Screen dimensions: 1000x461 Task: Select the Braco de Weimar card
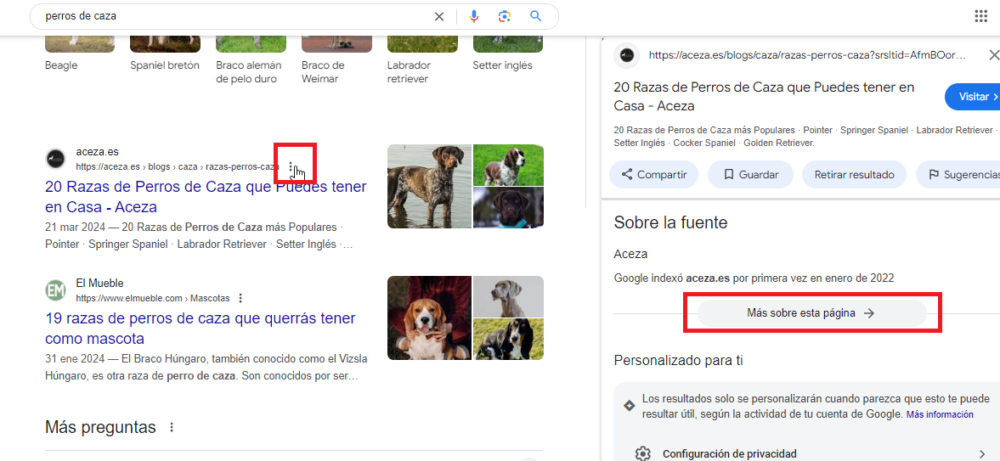click(336, 60)
